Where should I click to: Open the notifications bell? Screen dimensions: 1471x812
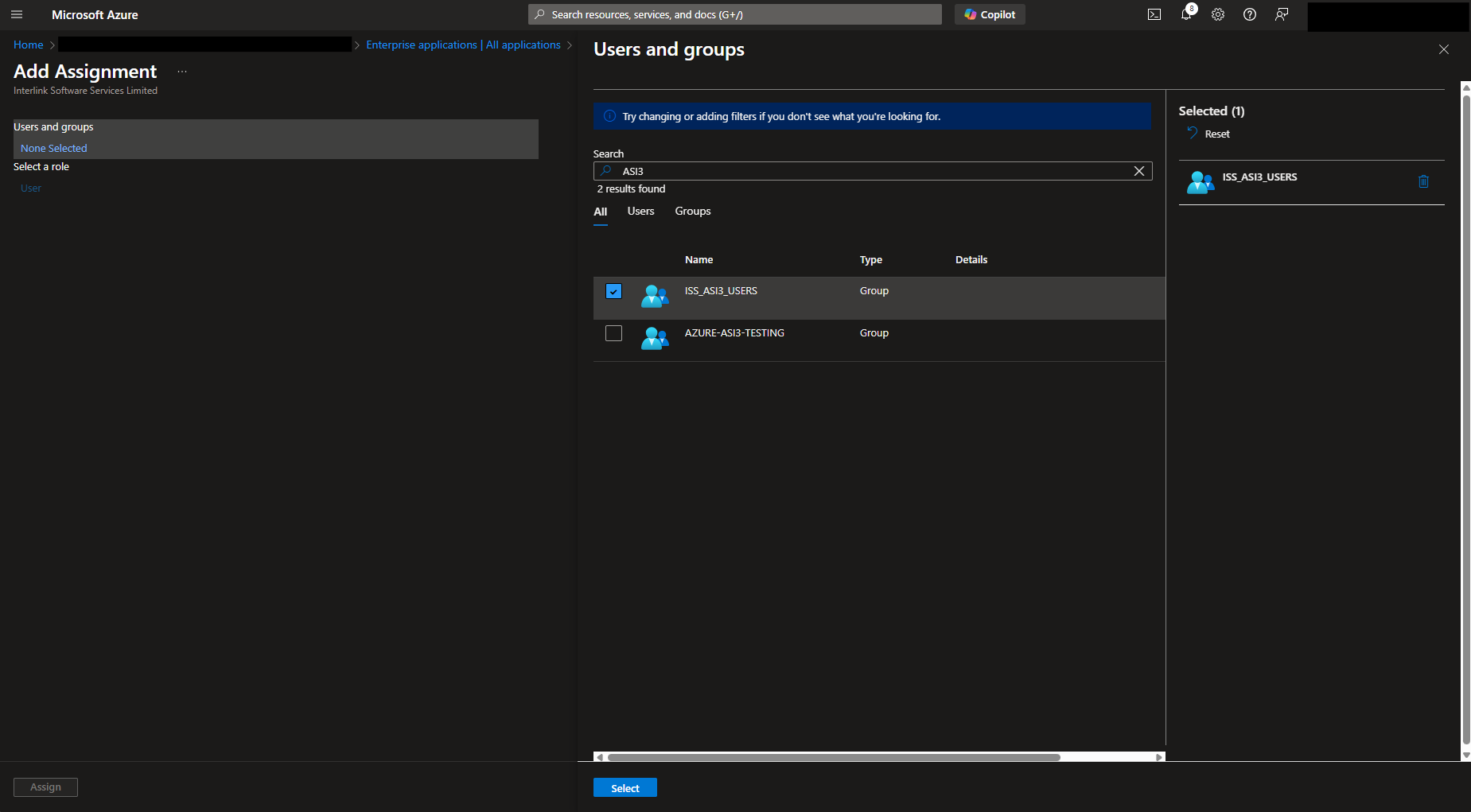point(1186,14)
